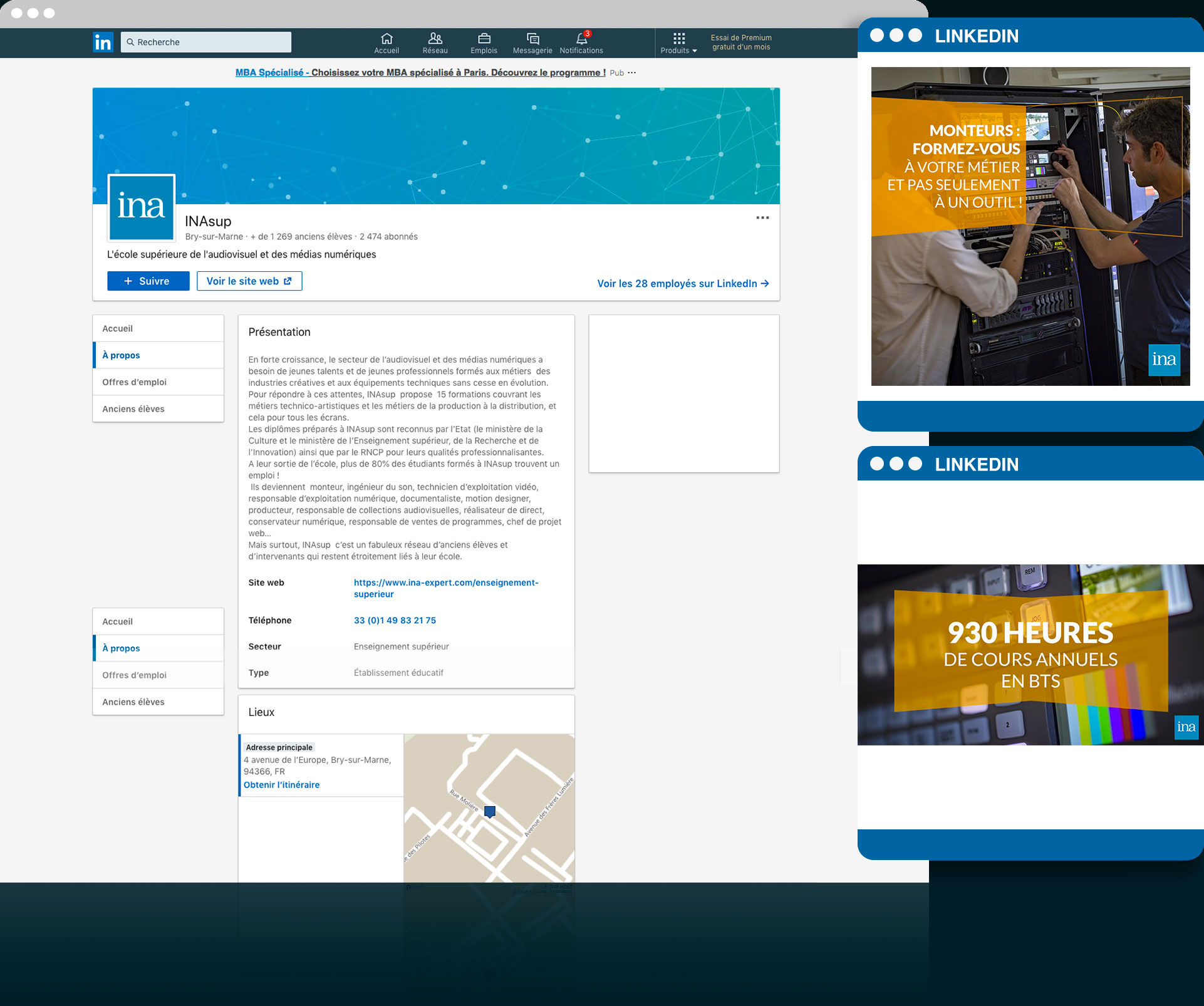The image size is (1204, 1006).
Task: Click the blue map location marker
Action: (x=490, y=812)
